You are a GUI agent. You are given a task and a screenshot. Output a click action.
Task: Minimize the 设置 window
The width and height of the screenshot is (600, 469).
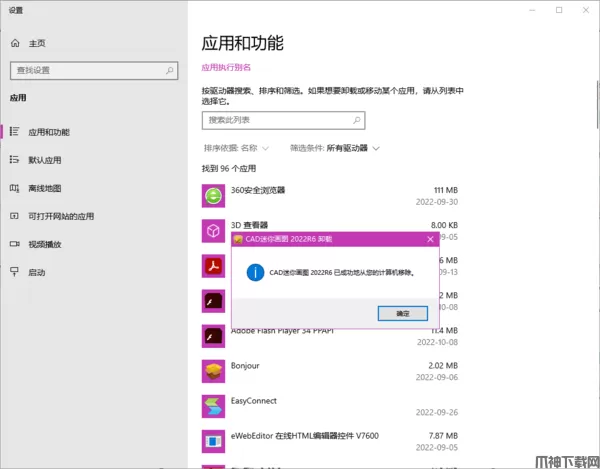click(x=532, y=10)
